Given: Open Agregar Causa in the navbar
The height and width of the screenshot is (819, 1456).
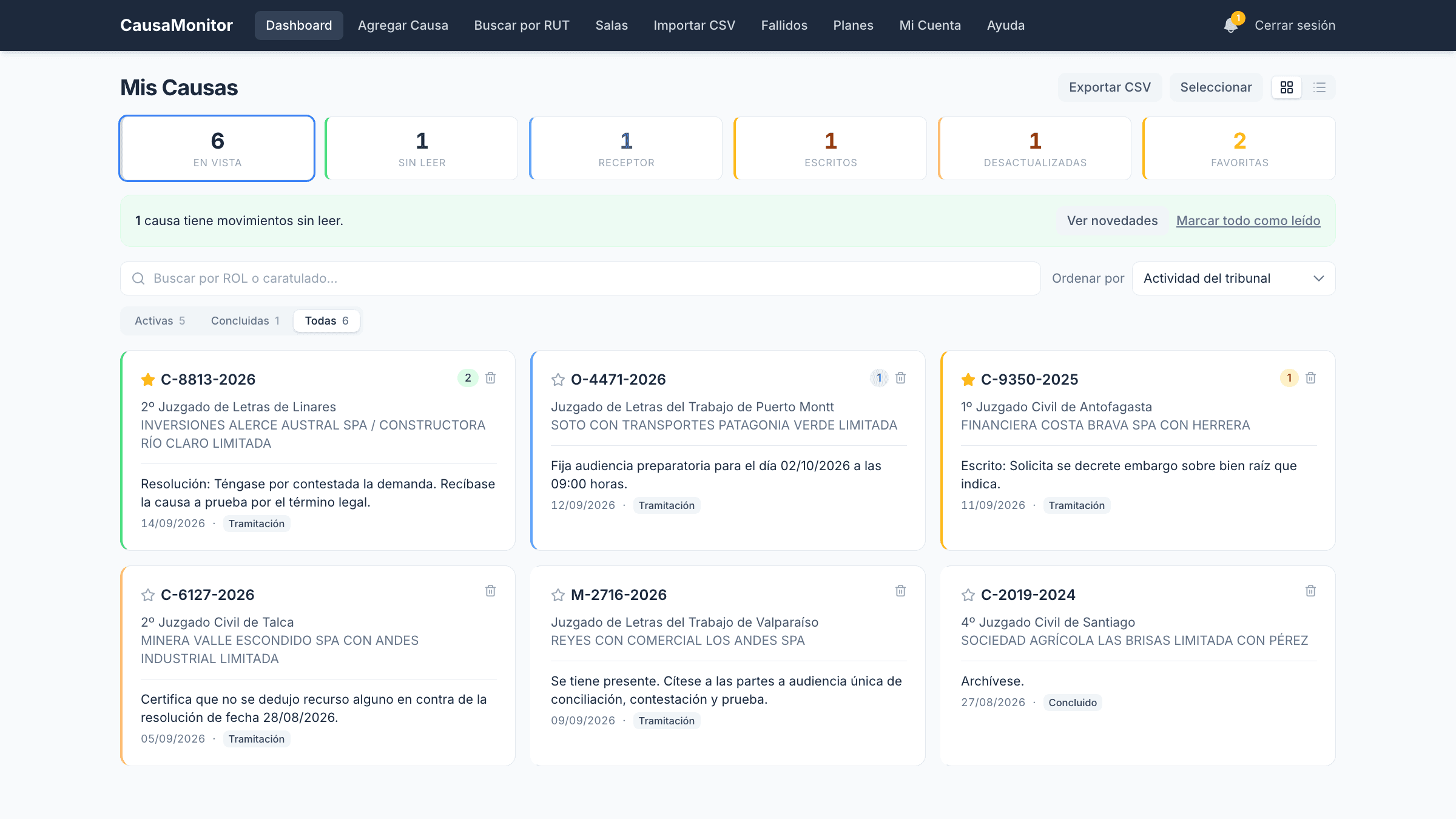Looking at the screenshot, I should [403, 25].
